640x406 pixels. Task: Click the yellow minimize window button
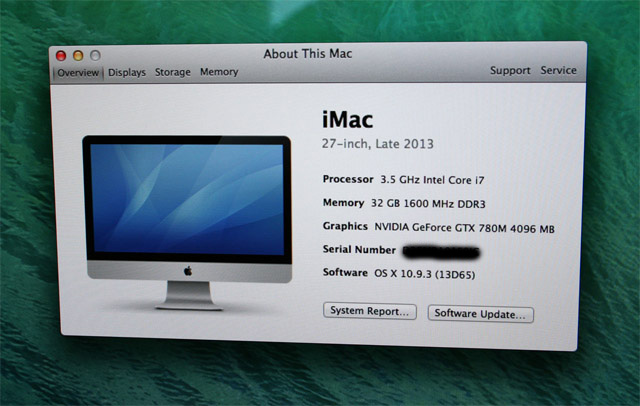coord(78,55)
